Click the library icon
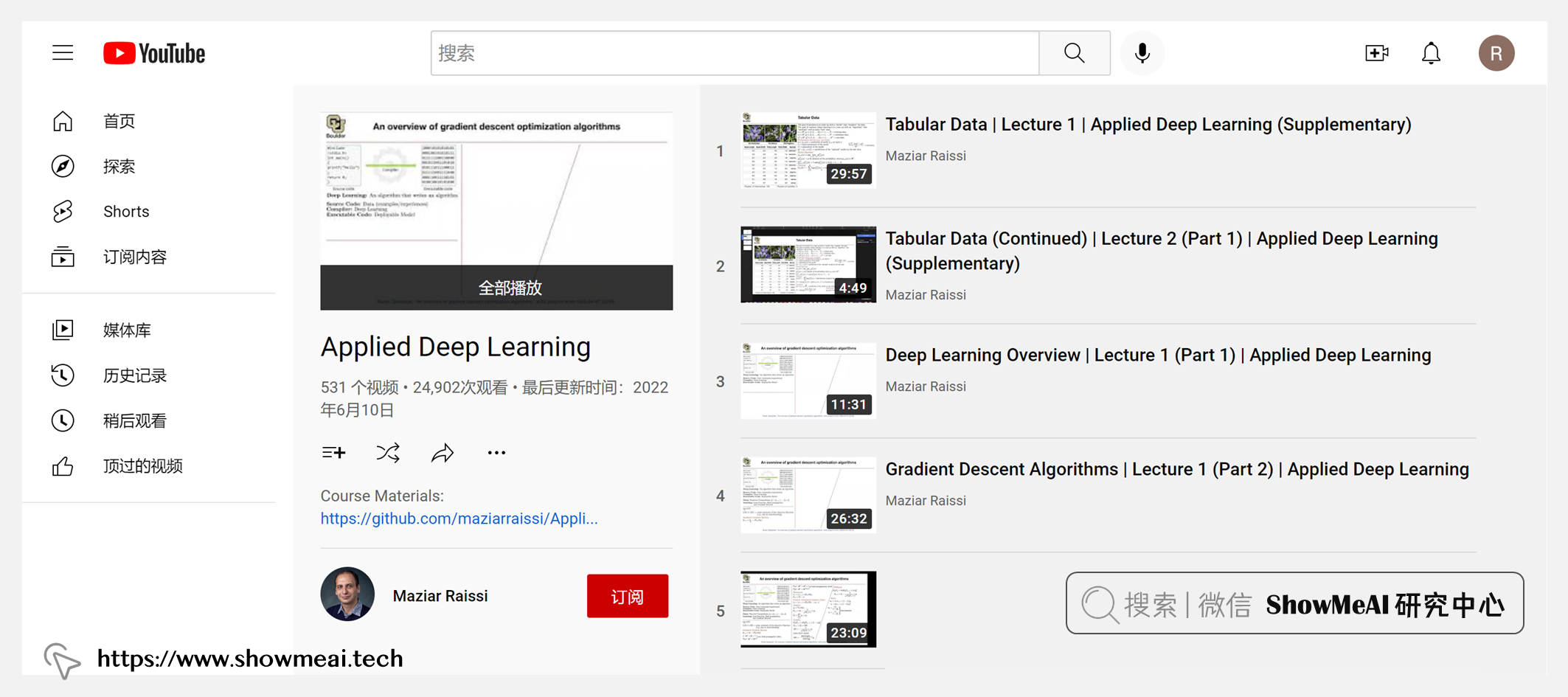 [63, 330]
